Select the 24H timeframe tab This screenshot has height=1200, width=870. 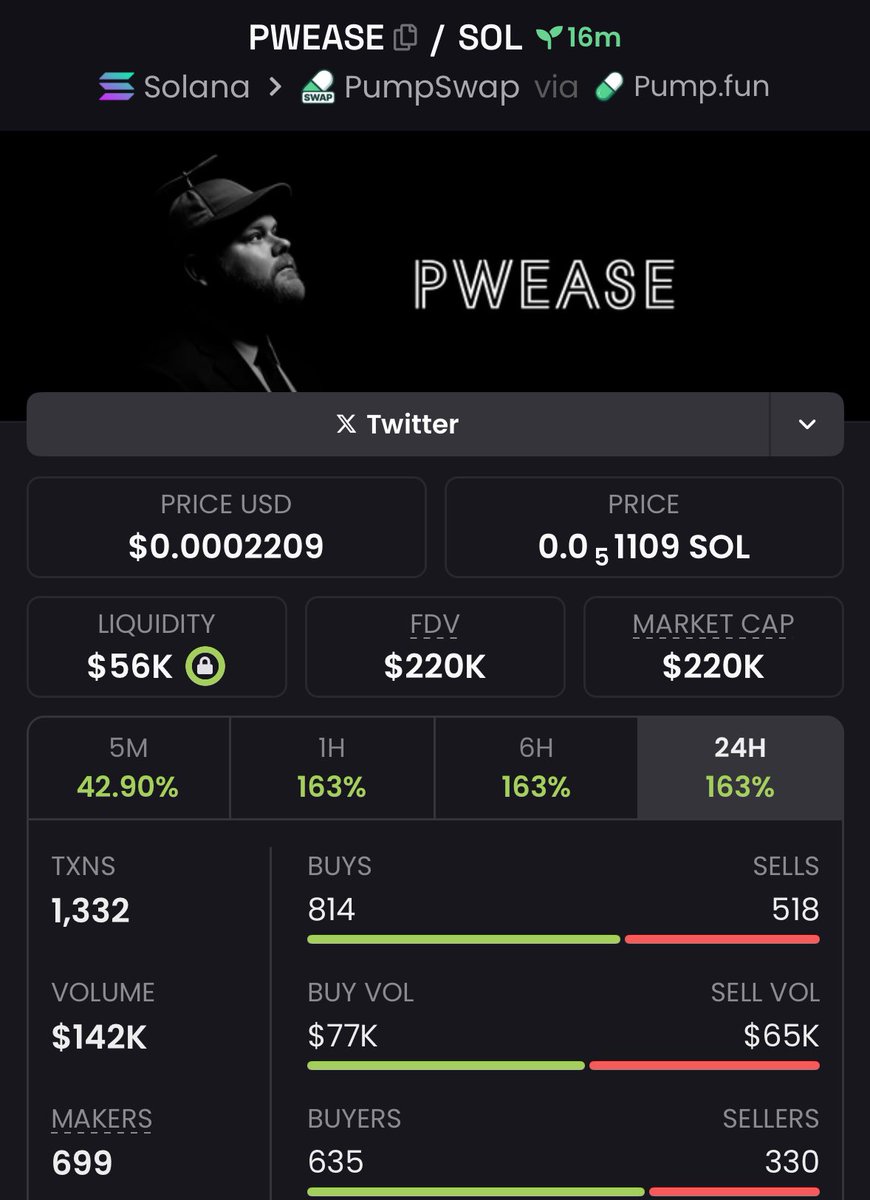pos(740,767)
